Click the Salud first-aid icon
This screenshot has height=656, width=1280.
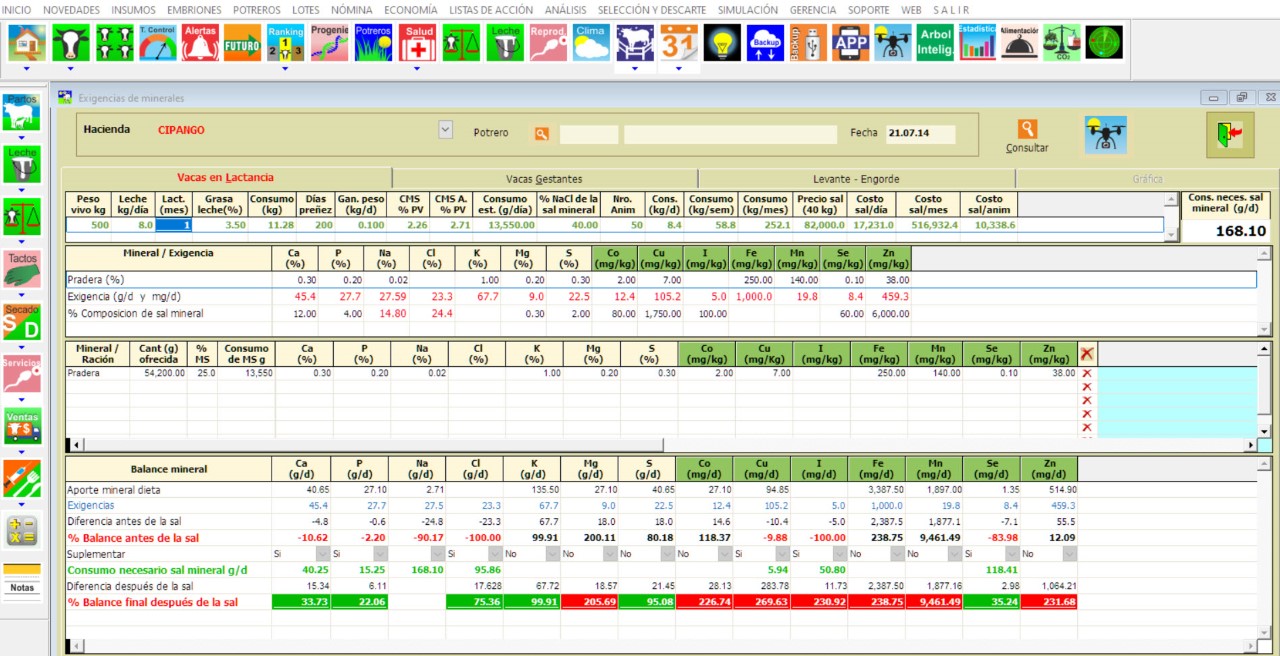point(417,43)
